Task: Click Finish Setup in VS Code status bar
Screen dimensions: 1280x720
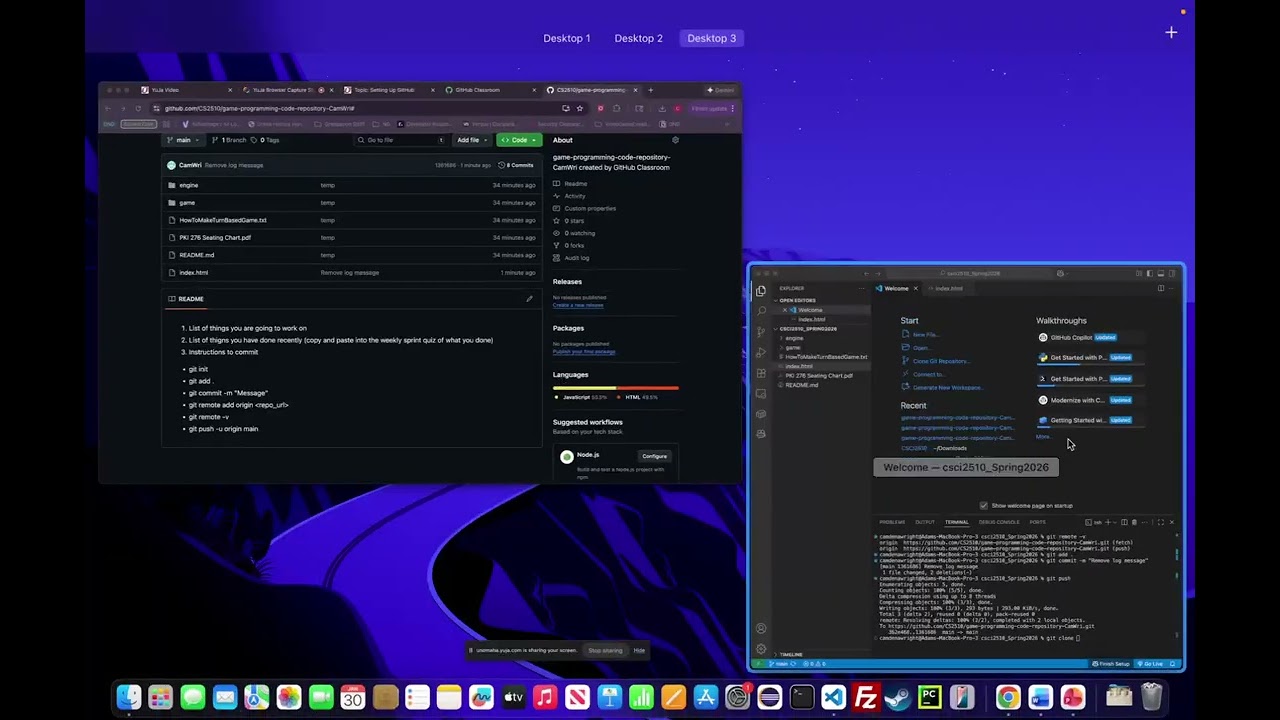Action: click(x=1111, y=664)
